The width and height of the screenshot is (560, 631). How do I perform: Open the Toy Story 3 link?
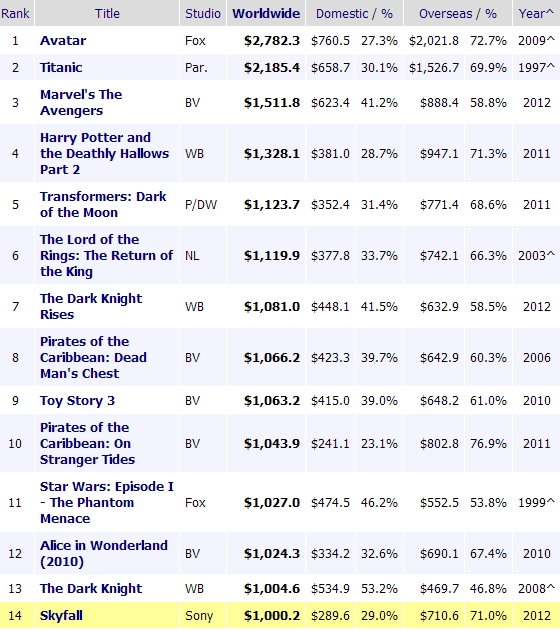pyautogui.click(x=77, y=400)
